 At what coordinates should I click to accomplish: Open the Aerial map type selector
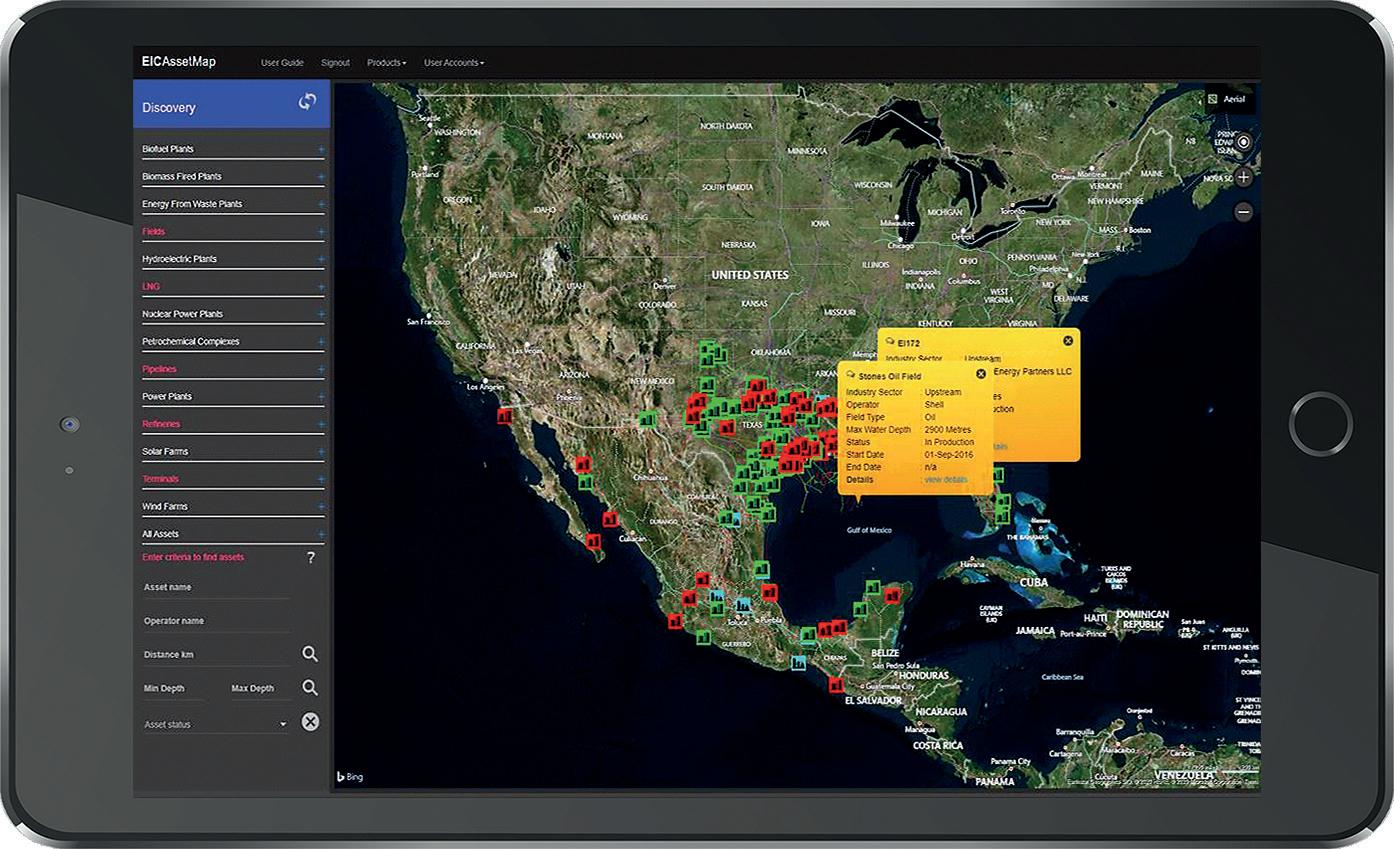tap(1228, 99)
